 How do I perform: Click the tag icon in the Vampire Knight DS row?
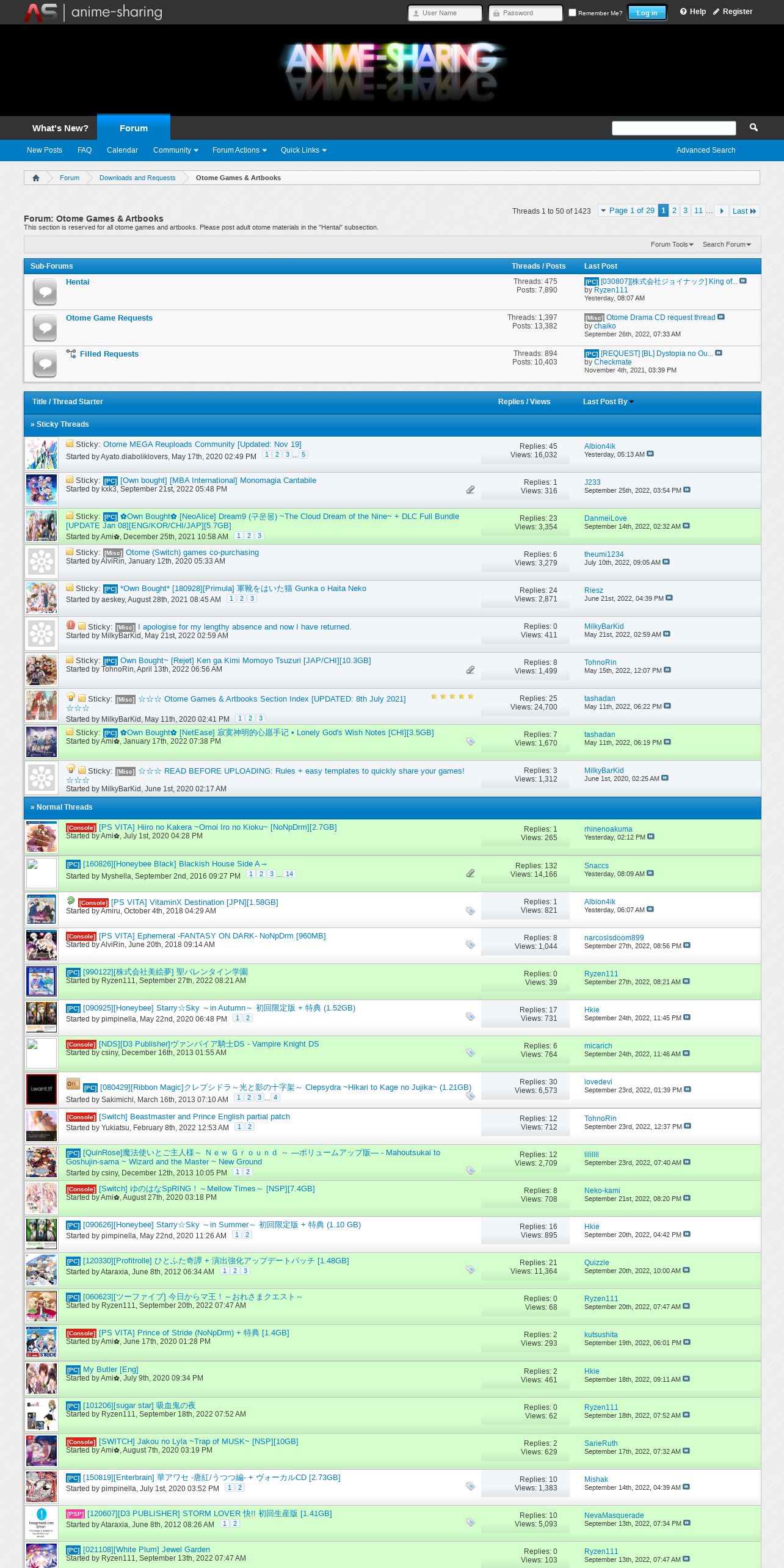pos(470,1053)
